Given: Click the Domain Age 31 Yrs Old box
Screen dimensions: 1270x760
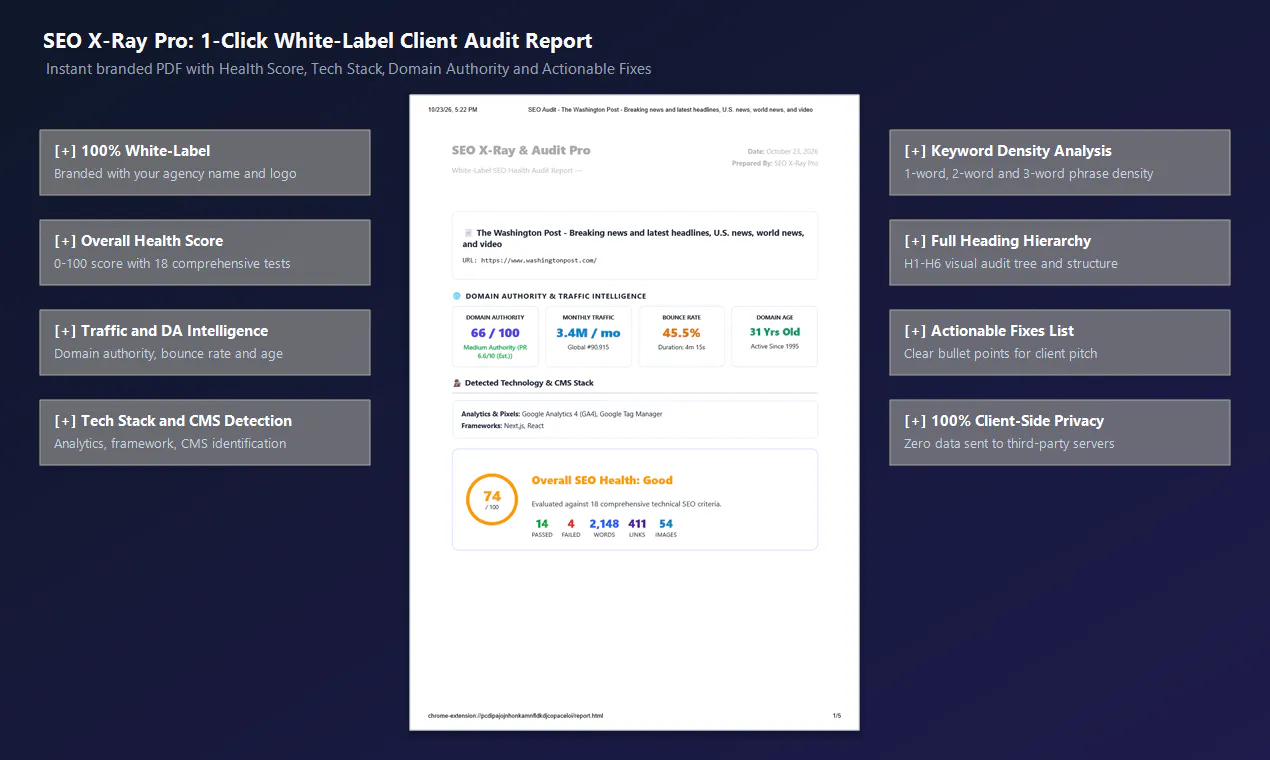Looking at the screenshot, I should point(775,336).
